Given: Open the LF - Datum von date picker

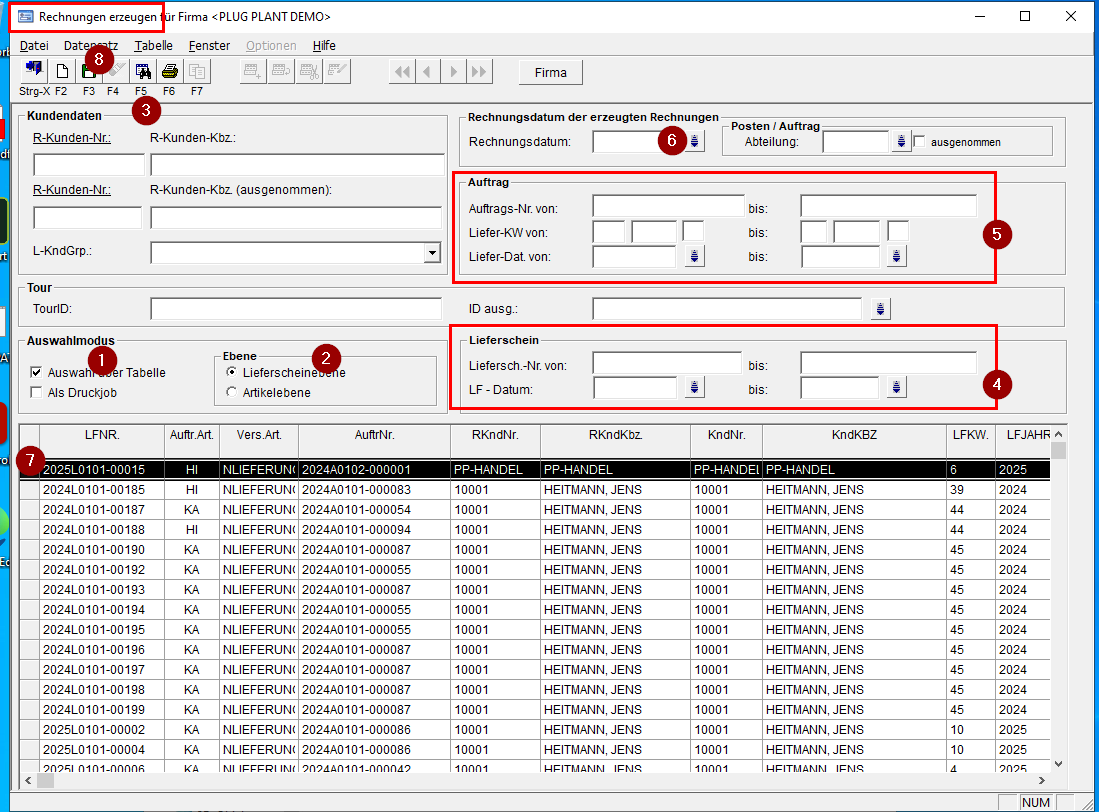Looking at the screenshot, I should pyautogui.click(x=695, y=387).
